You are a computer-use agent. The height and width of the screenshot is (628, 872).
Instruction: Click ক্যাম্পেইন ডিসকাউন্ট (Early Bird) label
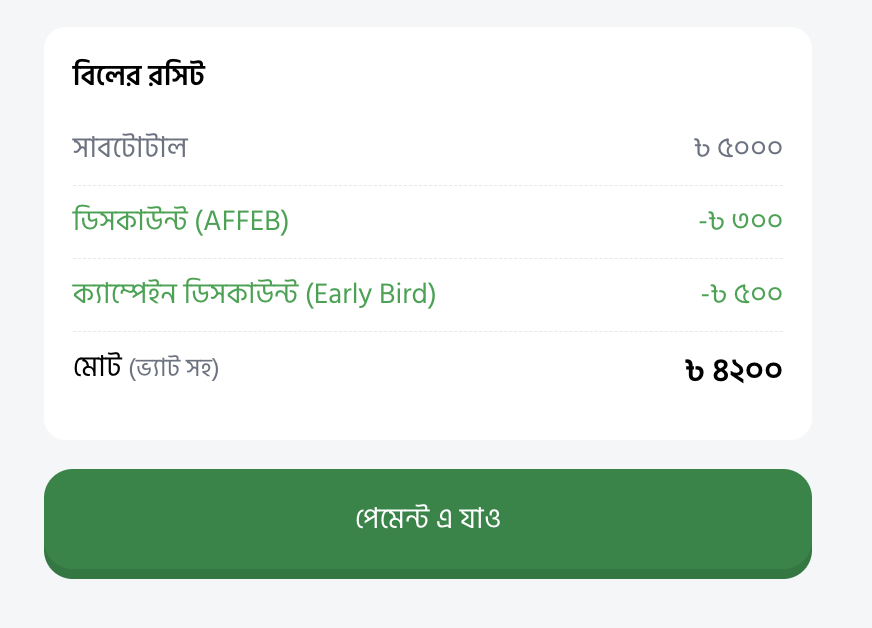tap(254, 293)
